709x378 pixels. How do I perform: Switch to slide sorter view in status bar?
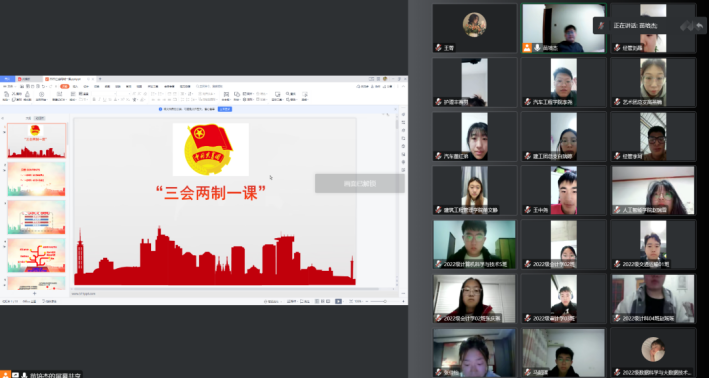(x=322, y=301)
